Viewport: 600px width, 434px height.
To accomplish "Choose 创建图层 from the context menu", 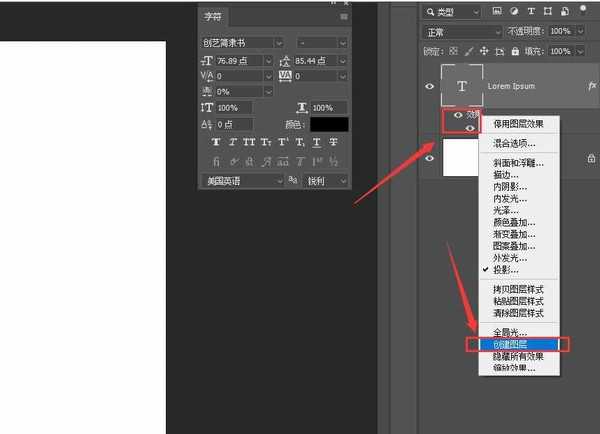I will (x=518, y=344).
